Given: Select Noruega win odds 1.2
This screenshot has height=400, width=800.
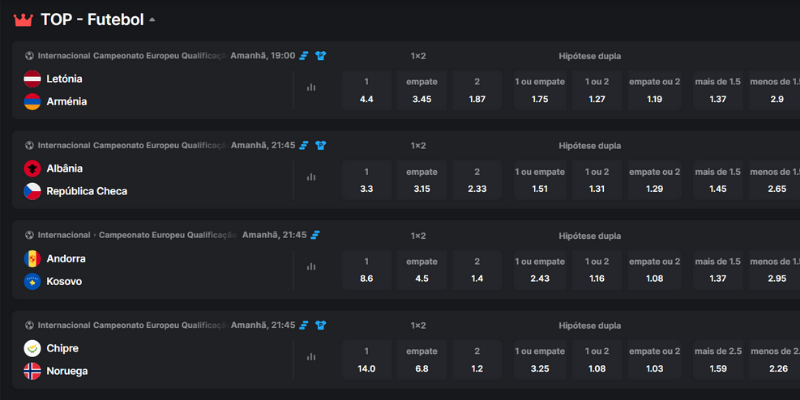Looking at the screenshot, I should click(x=477, y=360).
